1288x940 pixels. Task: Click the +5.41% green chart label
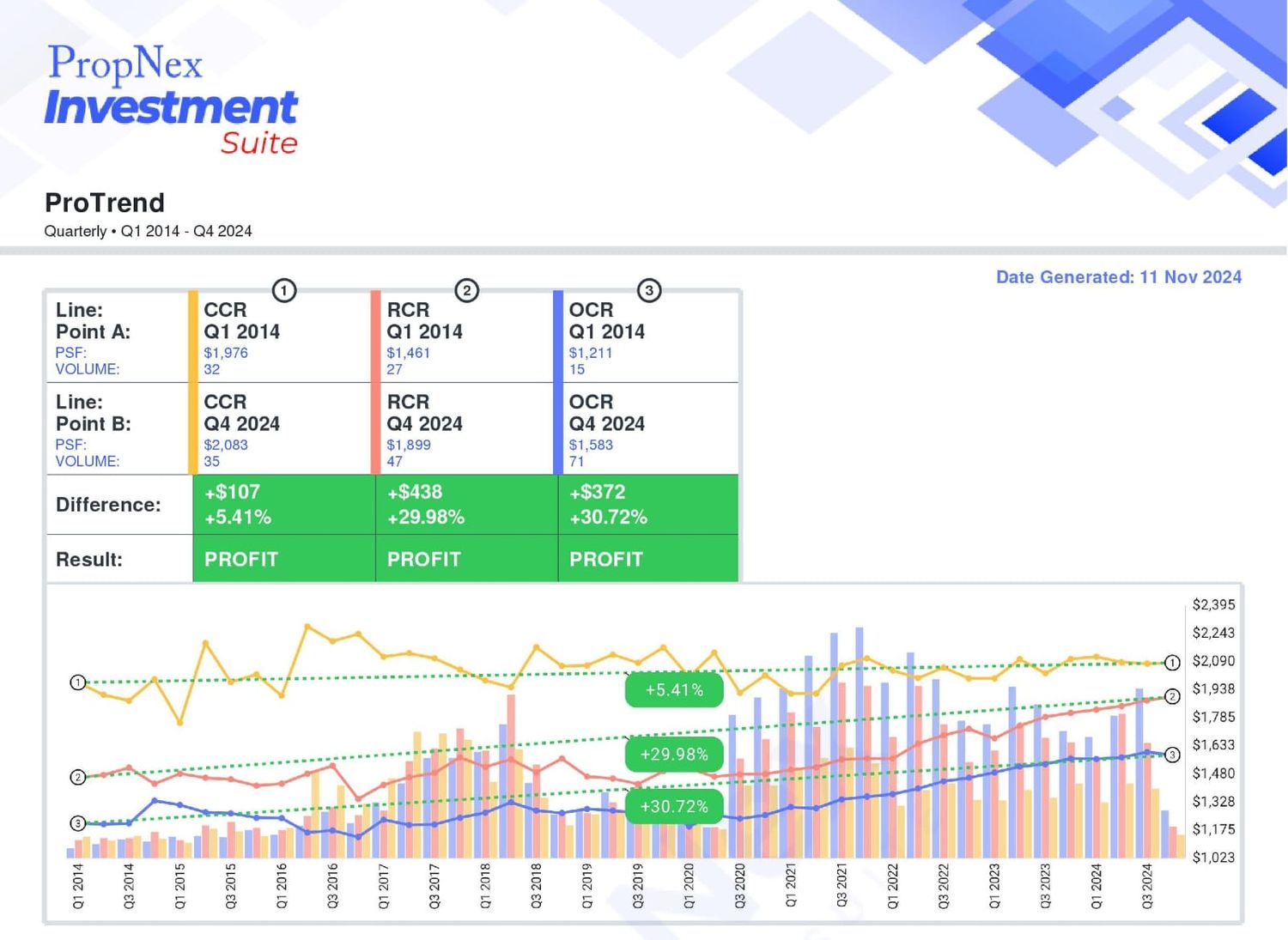pyautogui.click(x=674, y=690)
